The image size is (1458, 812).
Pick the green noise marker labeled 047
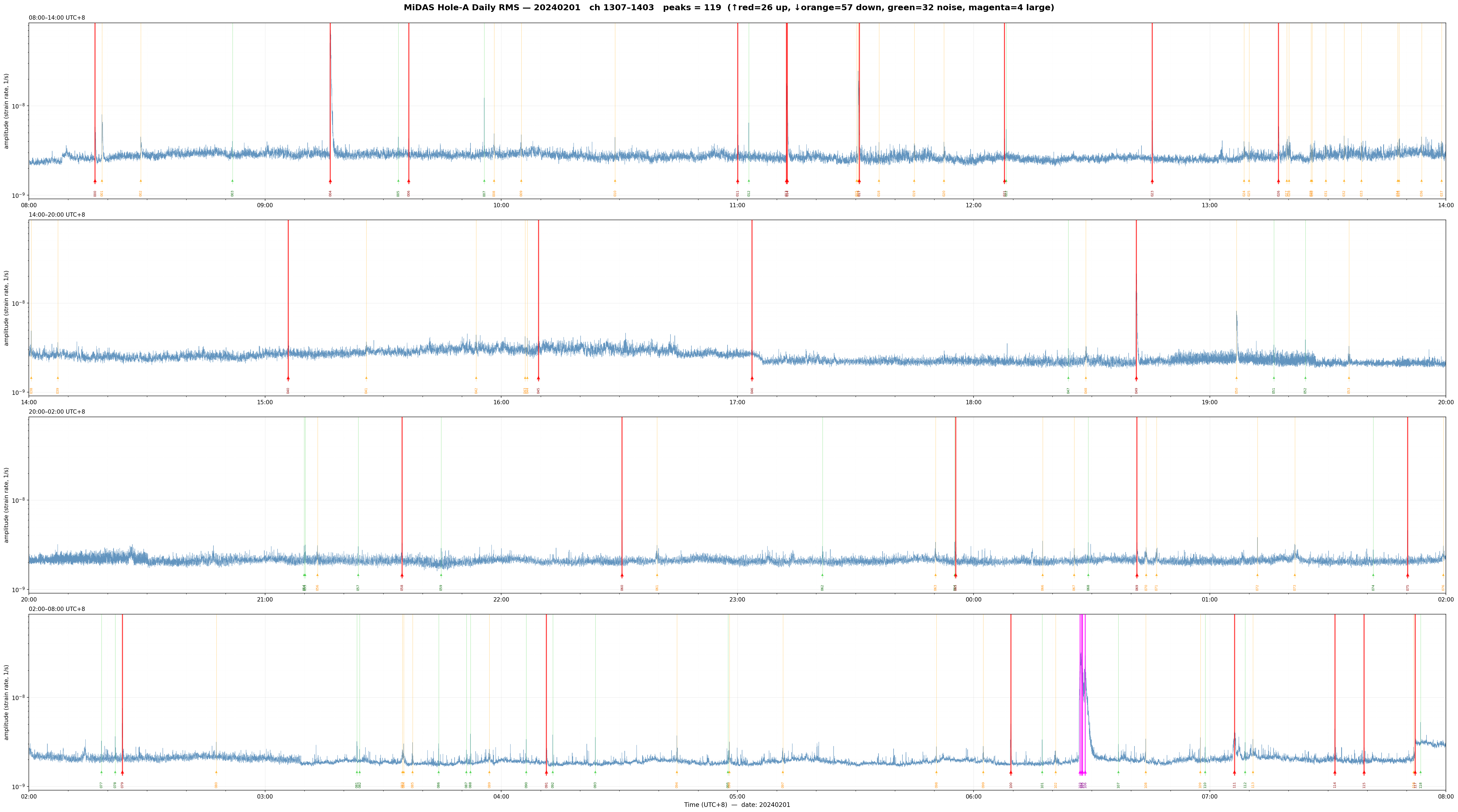[1069, 378]
